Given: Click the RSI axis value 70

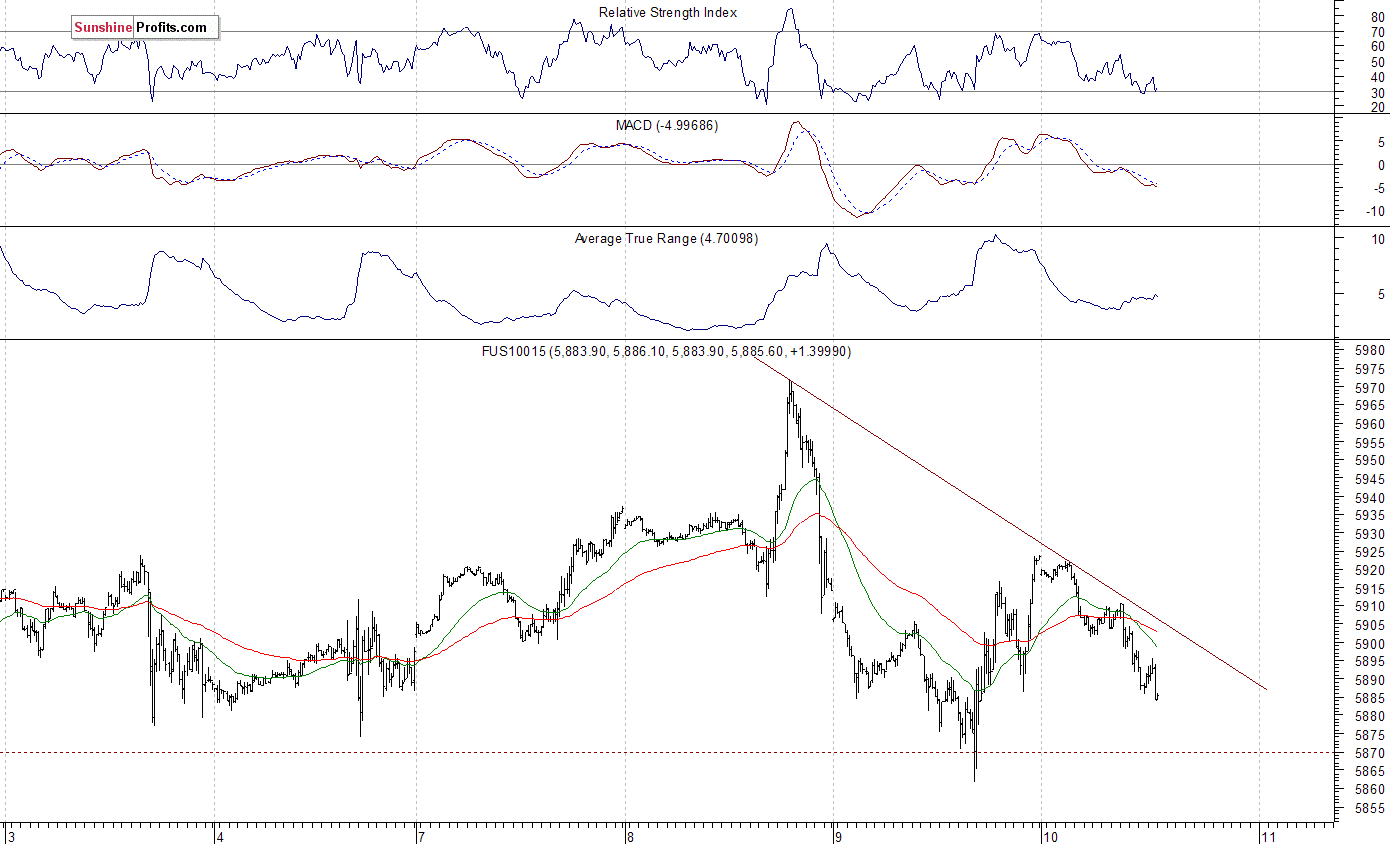Looking at the screenshot, I should (1378, 32).
